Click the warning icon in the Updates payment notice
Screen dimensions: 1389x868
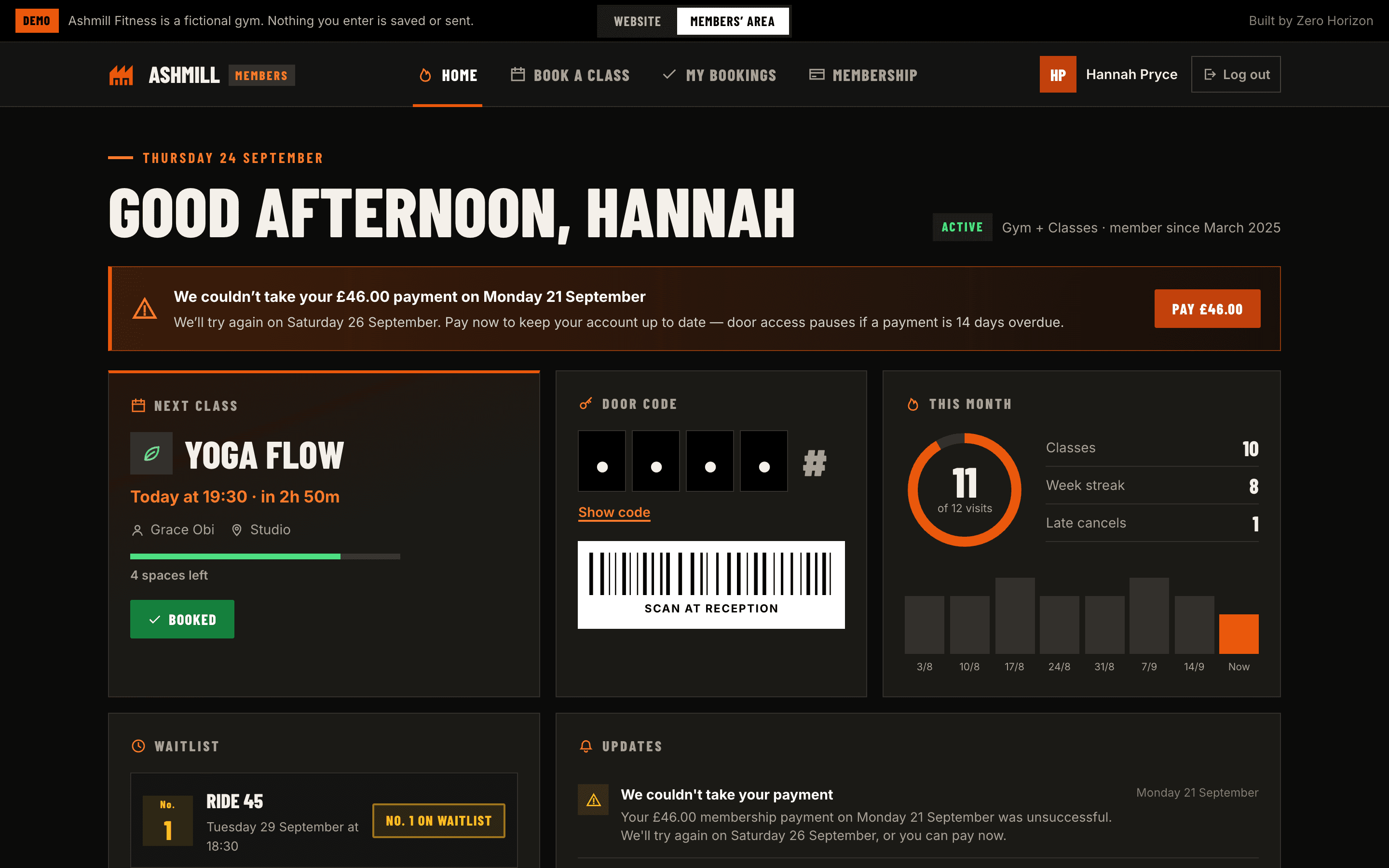[594, 800]
